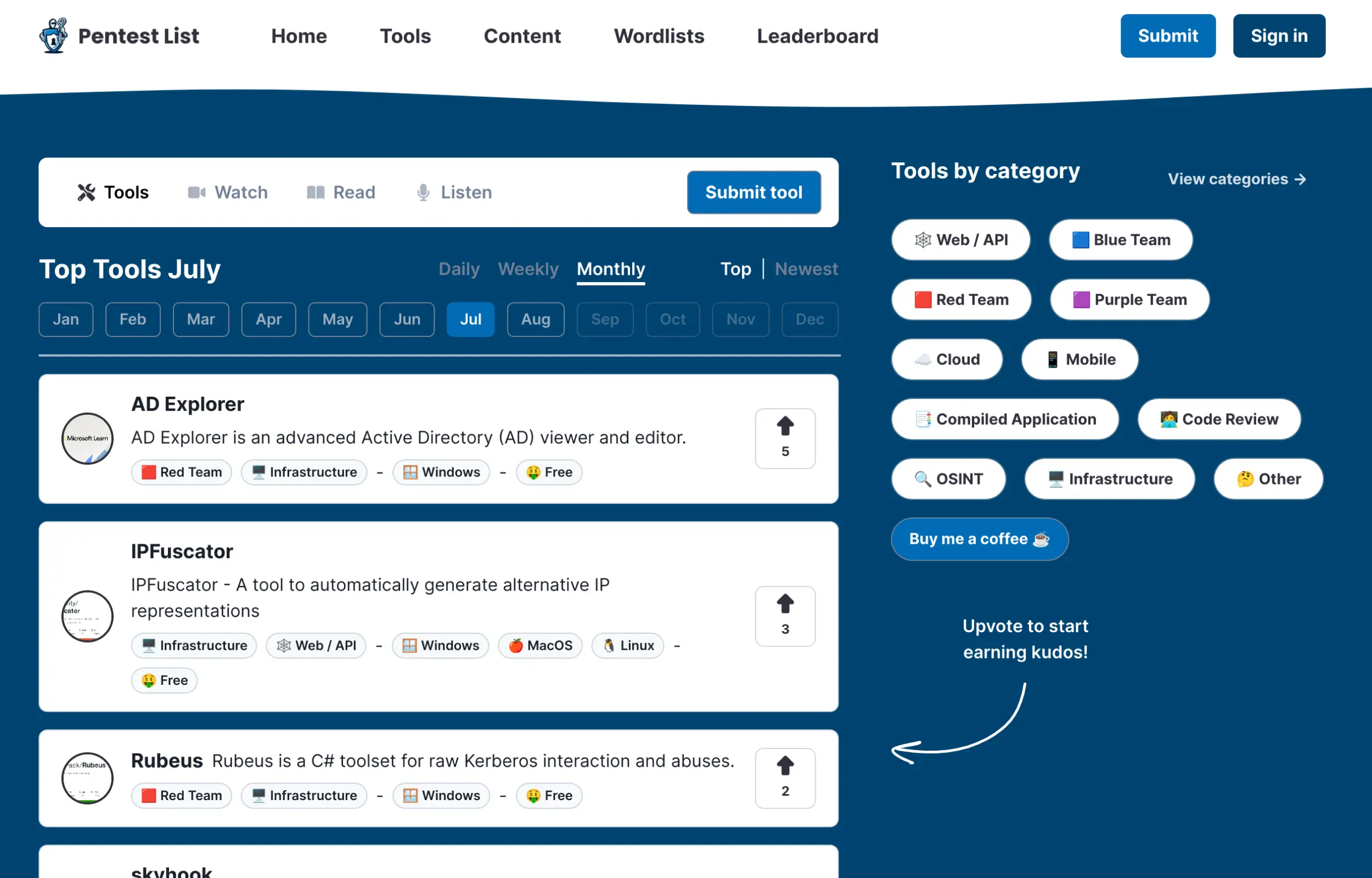Select the Tools tab with wrench icon
Screen dimensions: 1372x878
click(113, 192)
